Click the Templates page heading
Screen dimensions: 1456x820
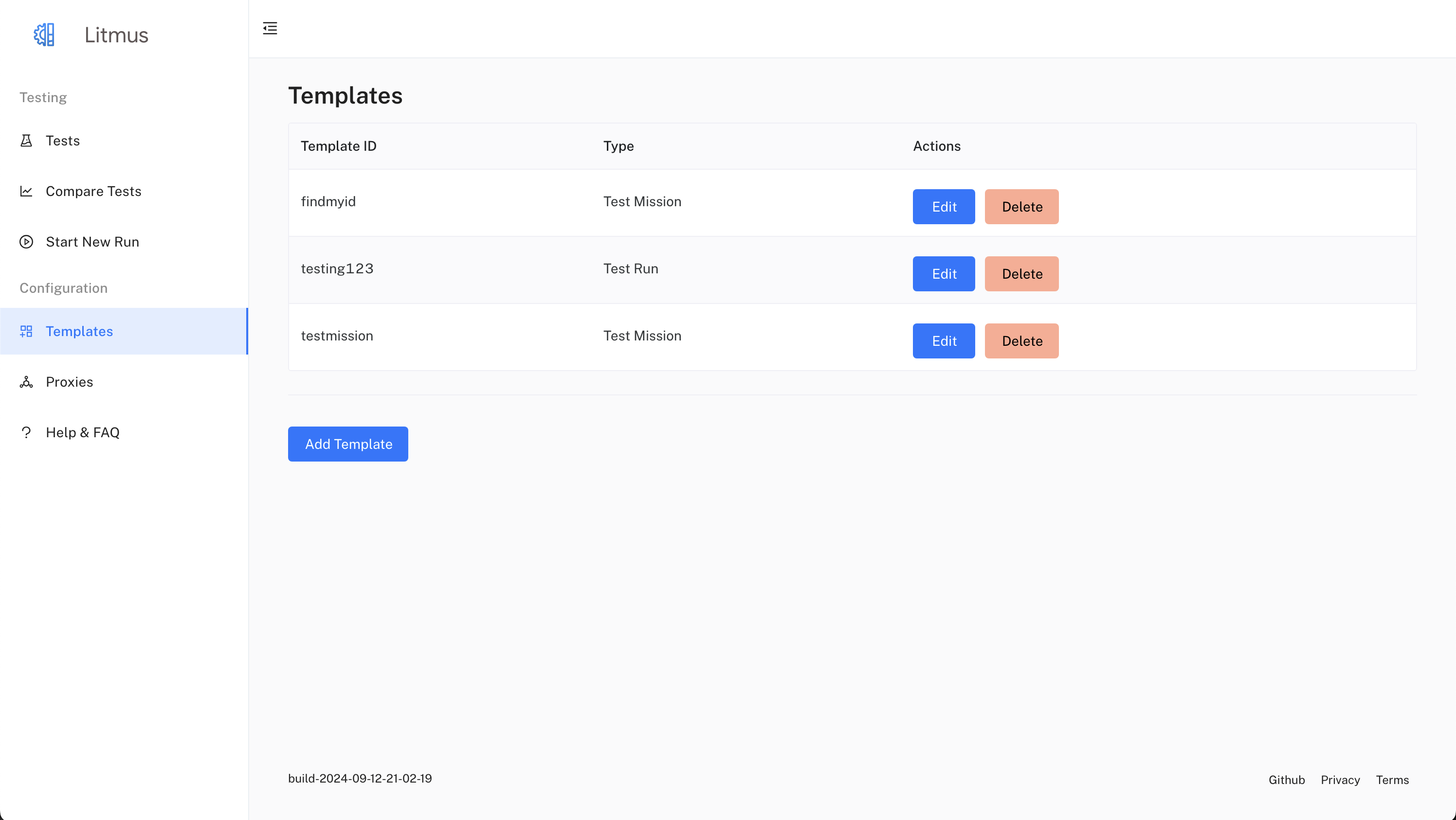point(346,95)
